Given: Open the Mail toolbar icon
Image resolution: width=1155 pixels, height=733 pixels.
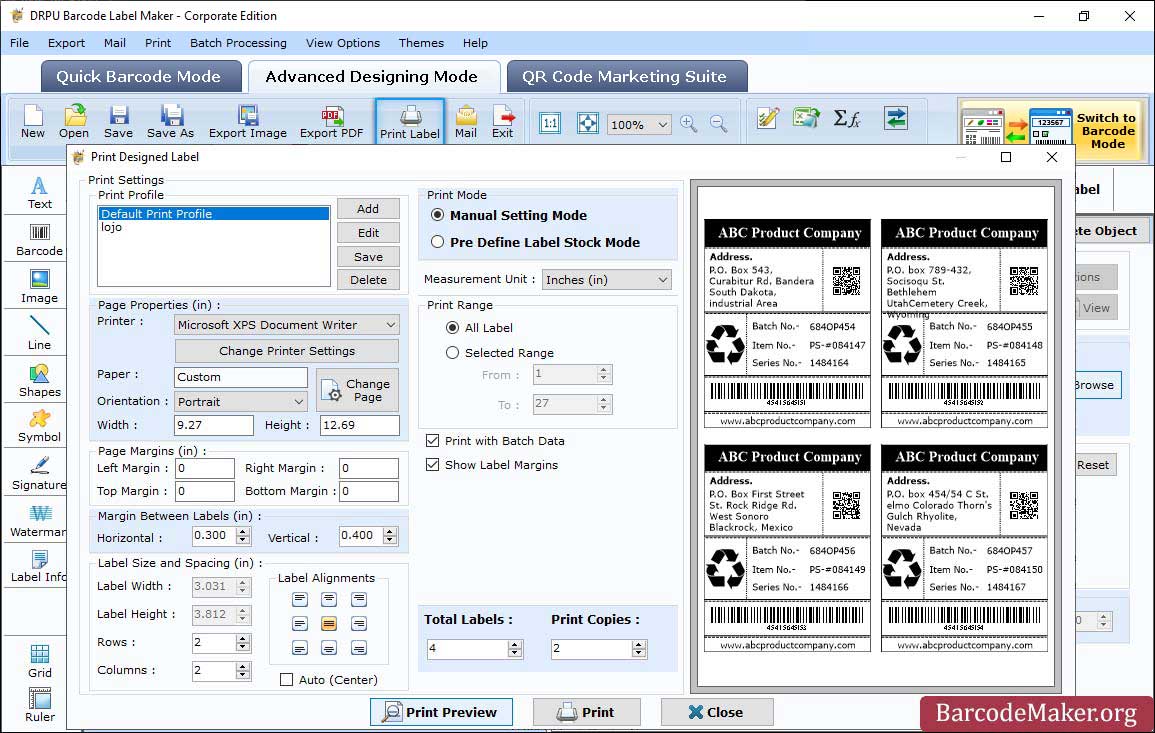Looking at the screenshot, I should click(466, 122).
